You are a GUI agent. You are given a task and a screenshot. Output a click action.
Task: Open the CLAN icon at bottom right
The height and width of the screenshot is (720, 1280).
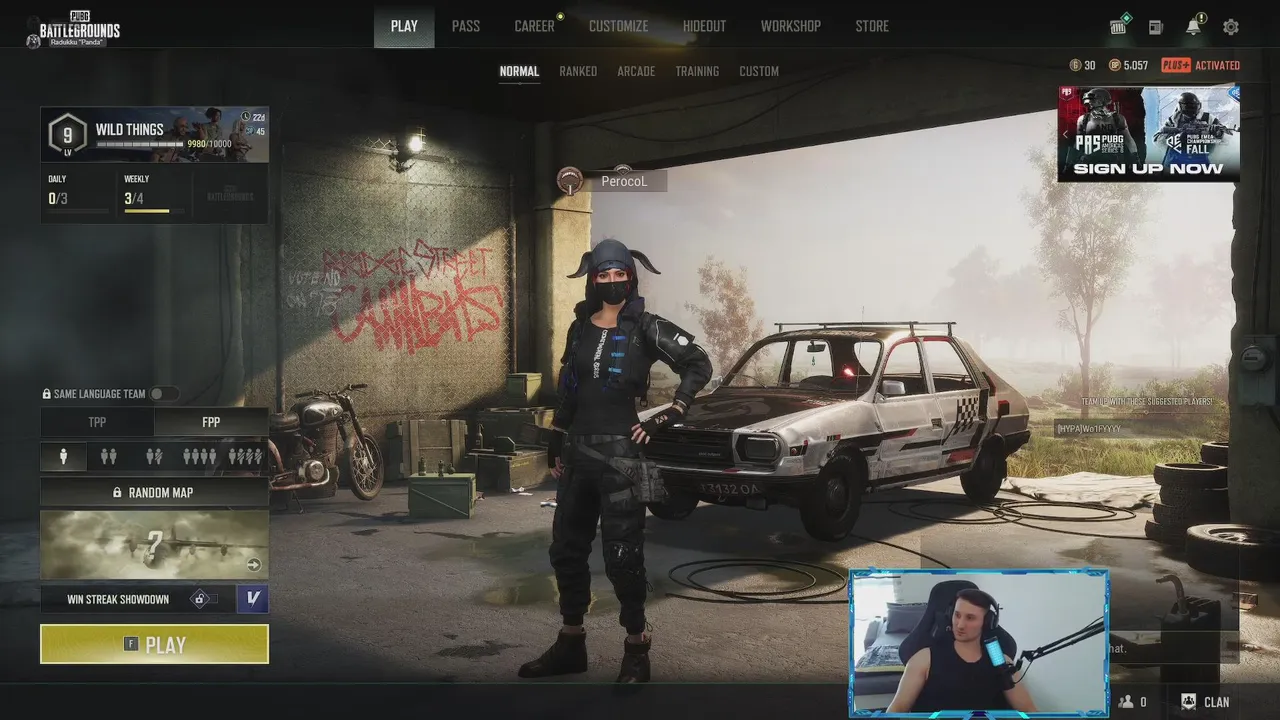tap(1189, 702)
